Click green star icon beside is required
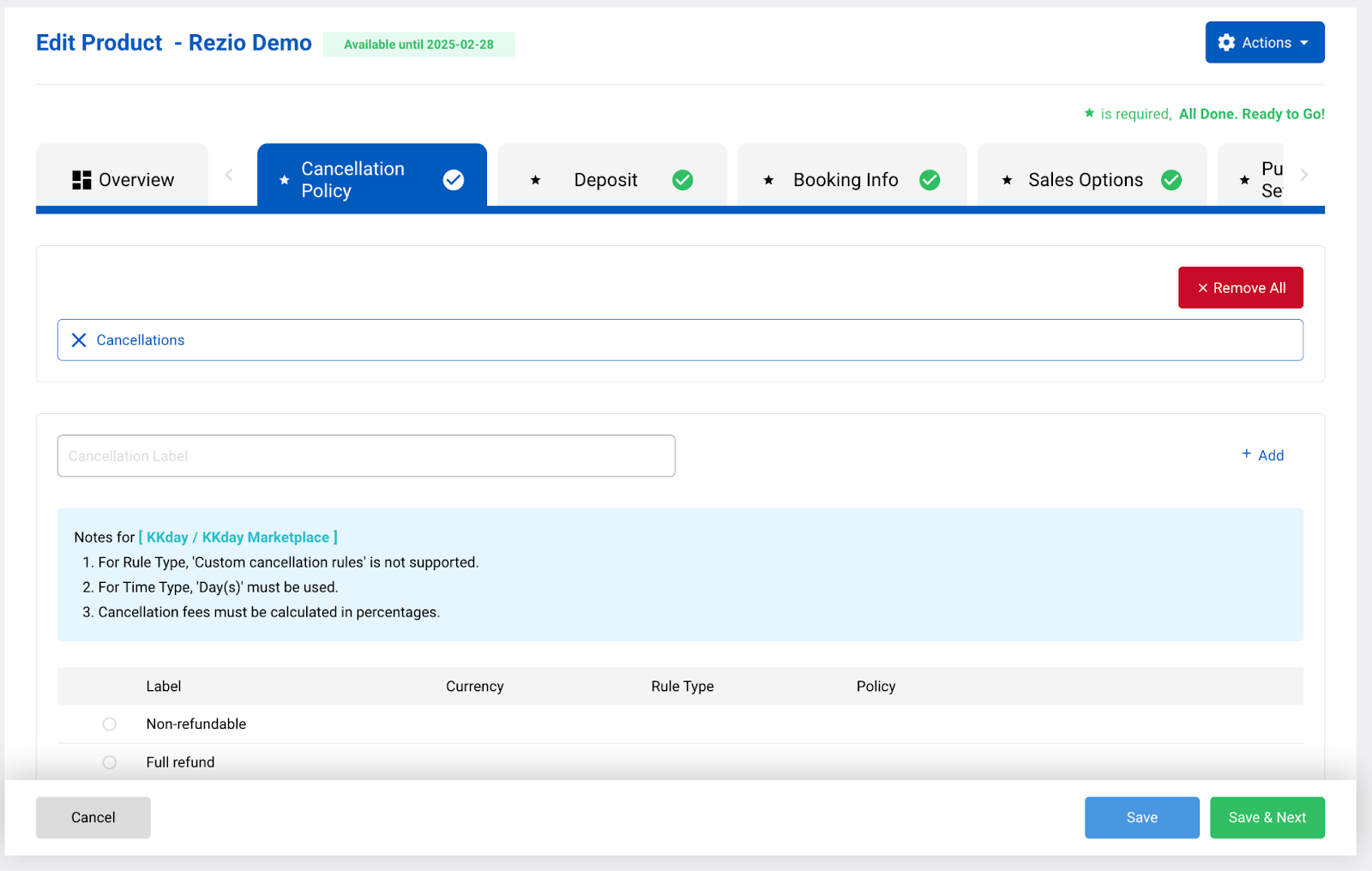1372x871 pixels. click(x=1089, y=113)
